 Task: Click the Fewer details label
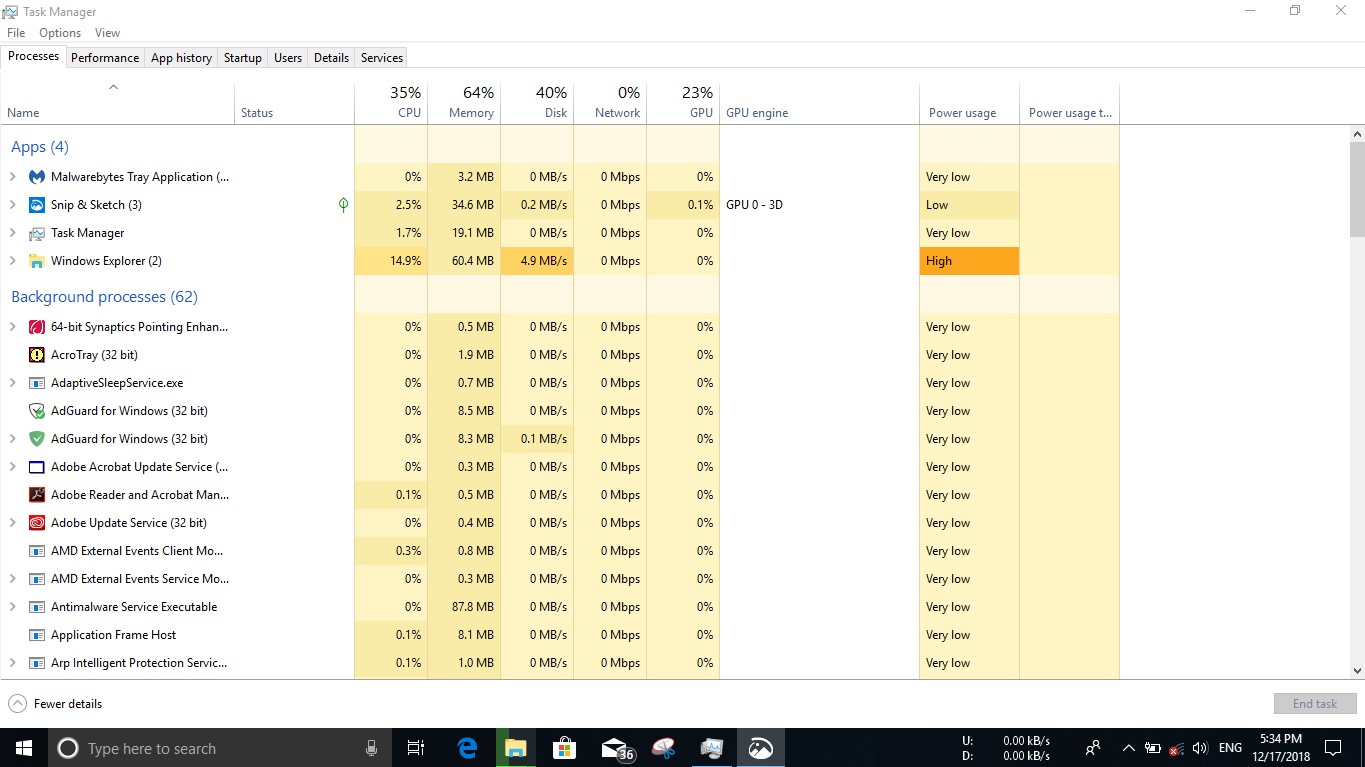tap(68, 704)
